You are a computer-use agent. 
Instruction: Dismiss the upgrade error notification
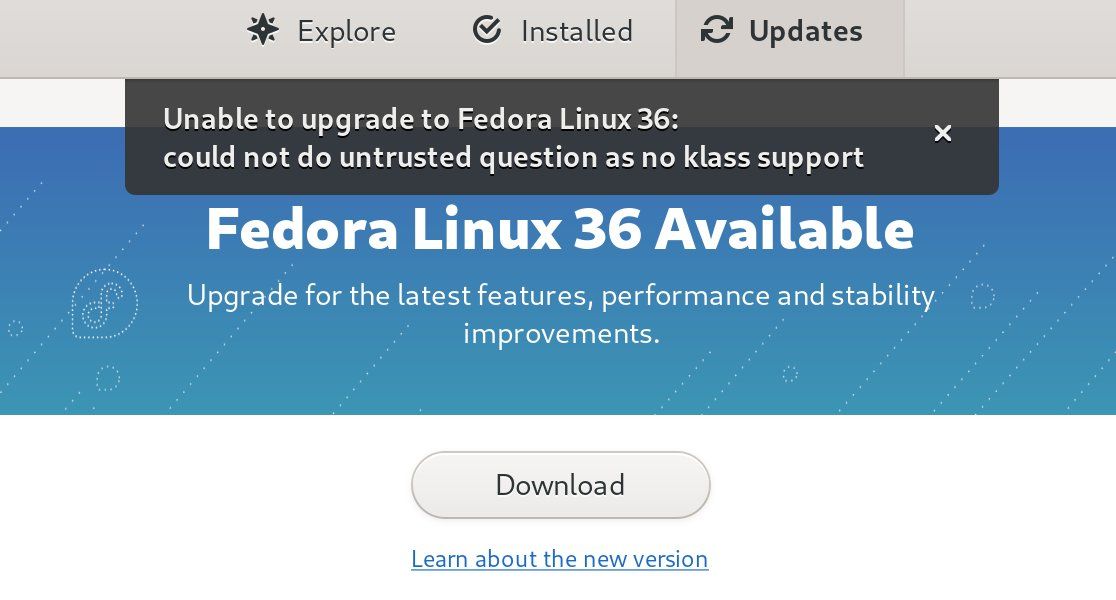942,133
